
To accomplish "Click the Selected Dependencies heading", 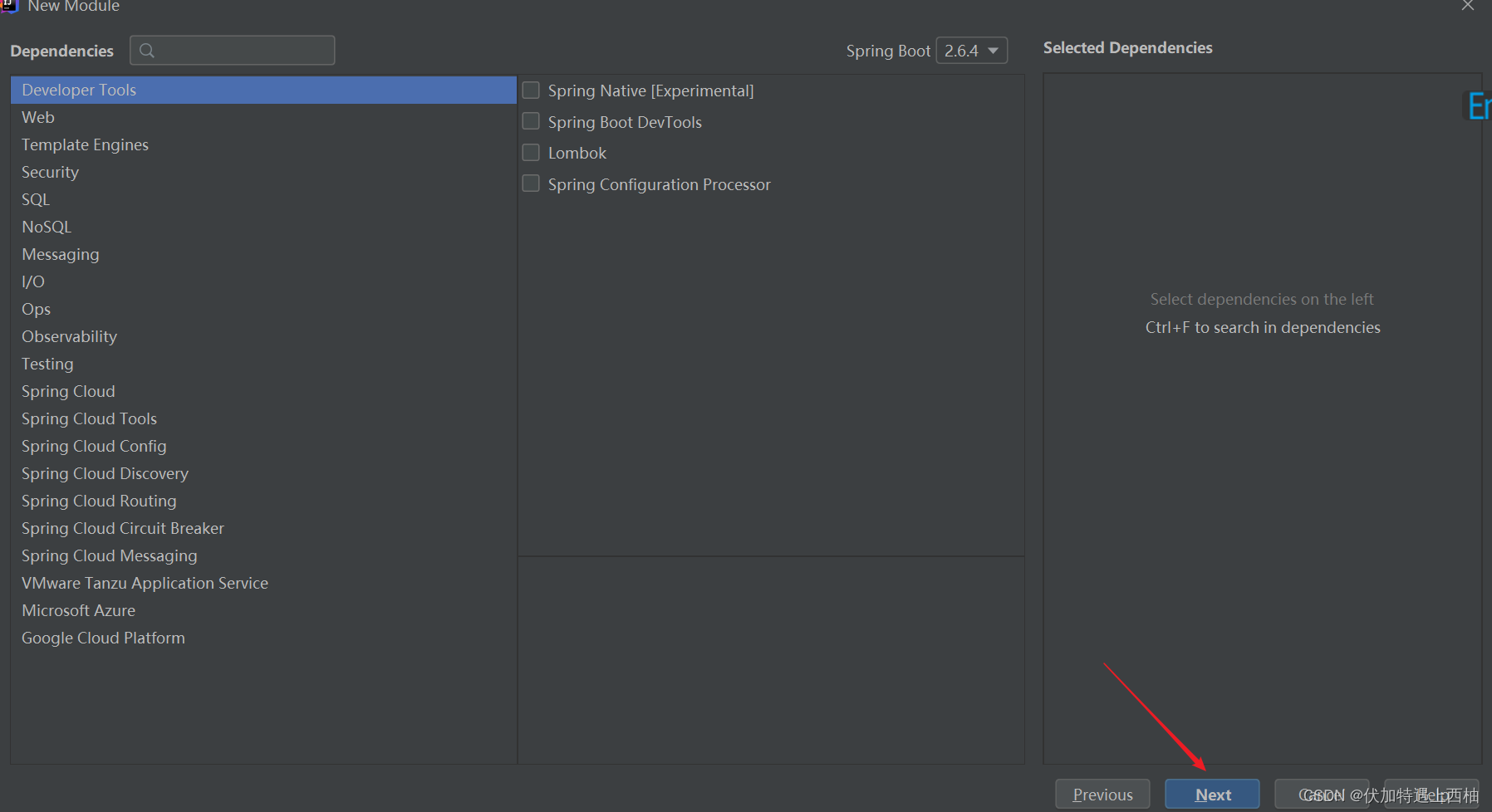I will tap(1127, 47).
